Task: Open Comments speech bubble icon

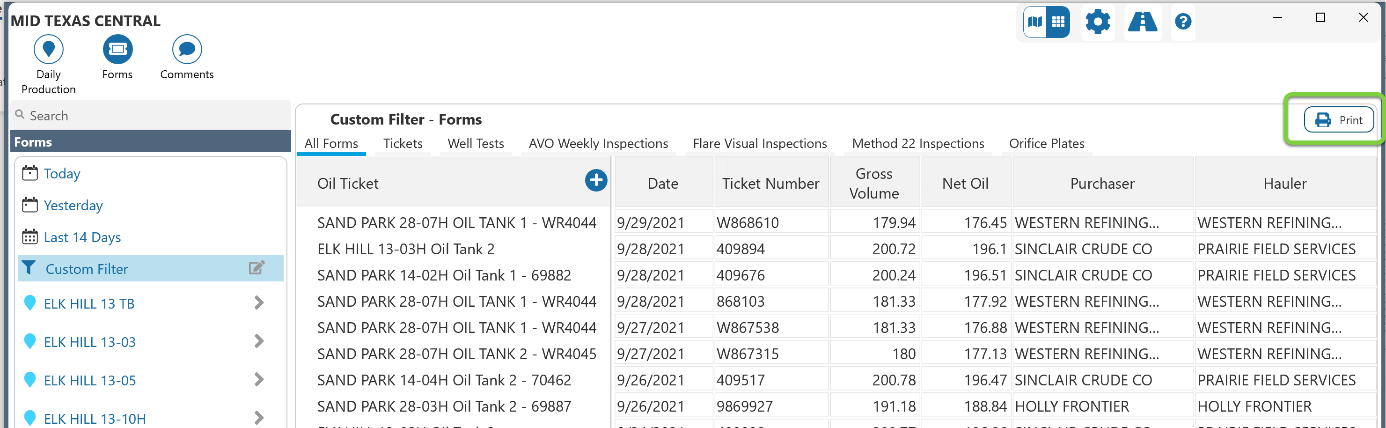Action: pyautogui.click(x=187, y=48)
